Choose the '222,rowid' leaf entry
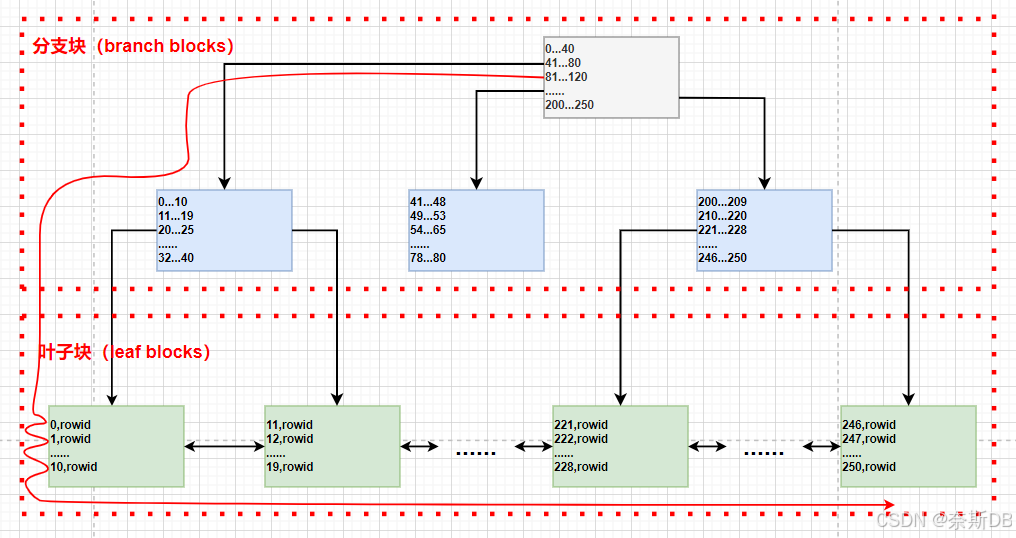1016x538 pixels. (581, 439)
